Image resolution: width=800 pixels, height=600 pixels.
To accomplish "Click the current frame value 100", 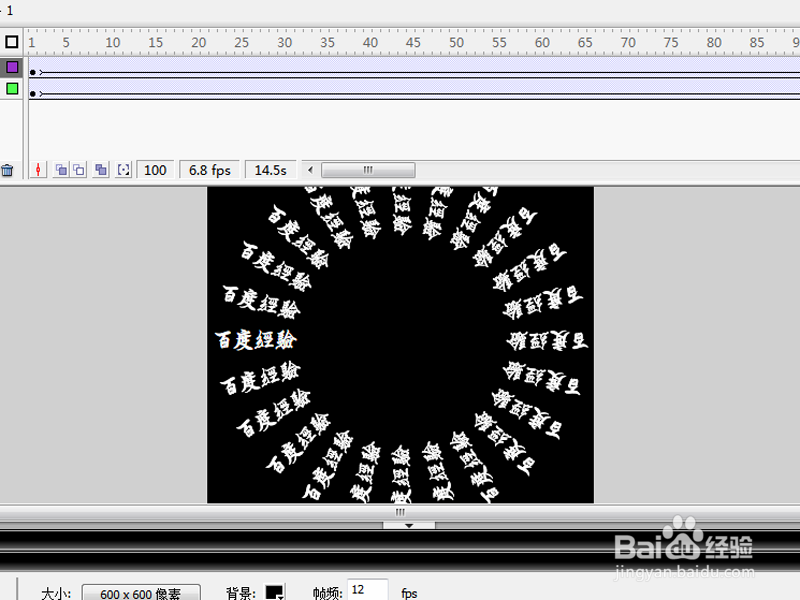I will coord(155,170).
